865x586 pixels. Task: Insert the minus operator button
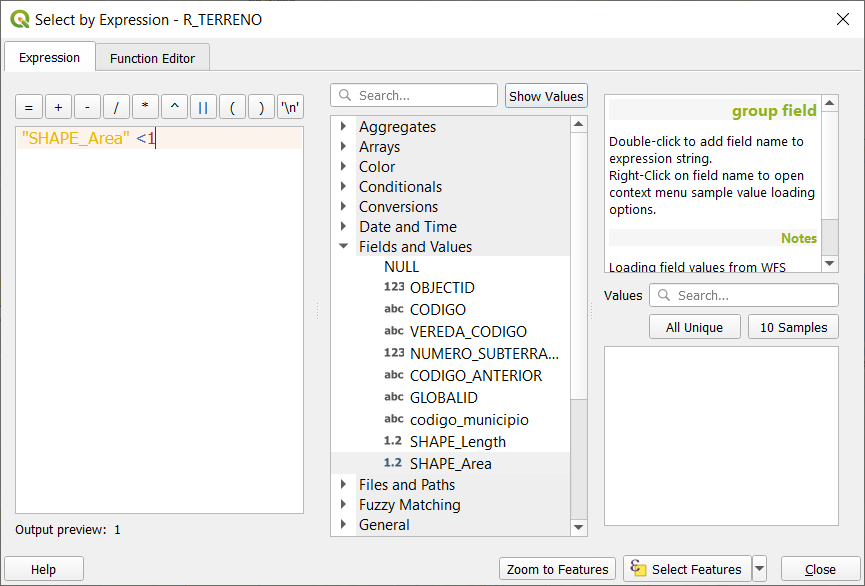[87, 107]
